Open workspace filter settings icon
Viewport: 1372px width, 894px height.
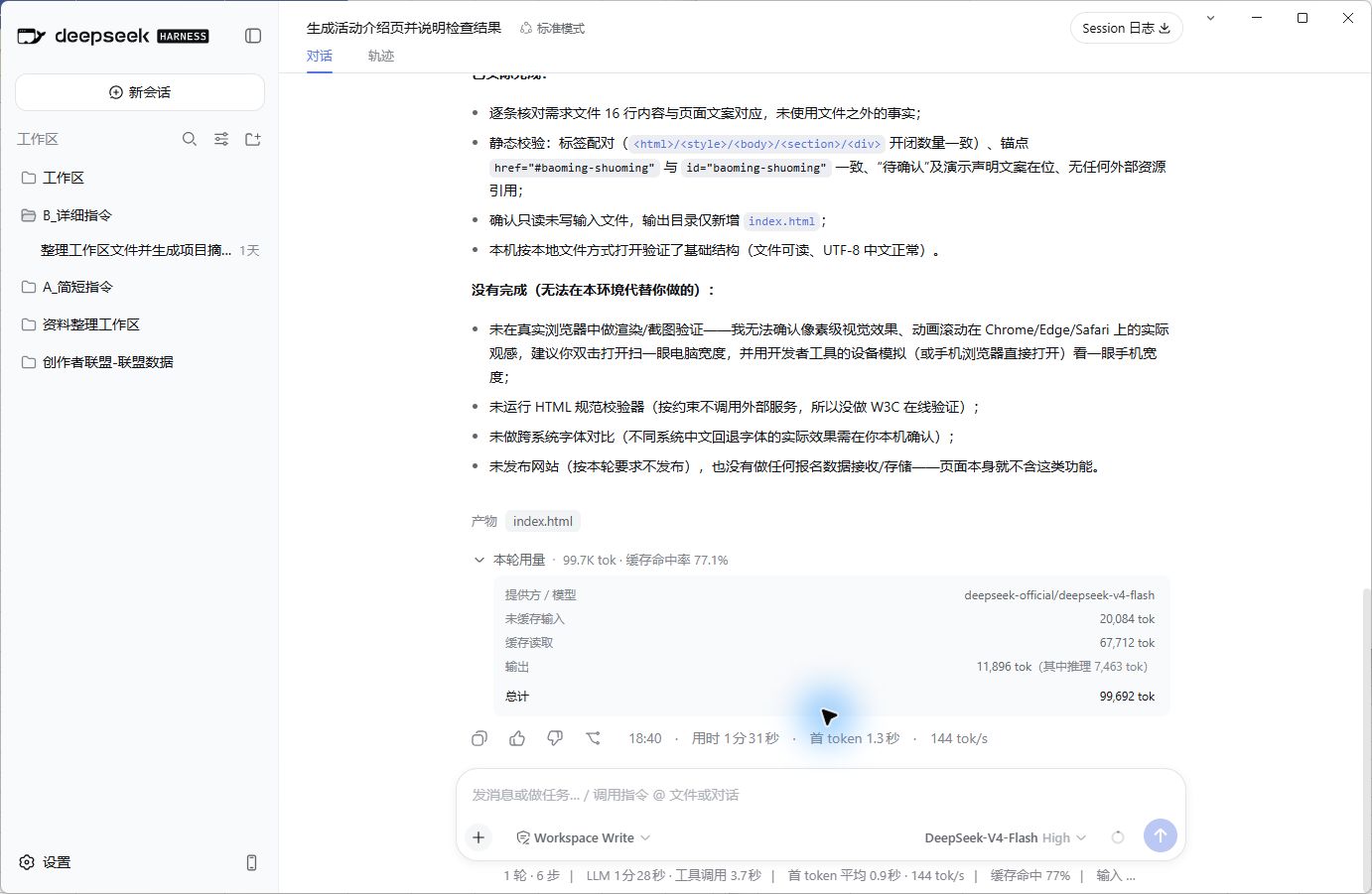(x=221, y=139)
